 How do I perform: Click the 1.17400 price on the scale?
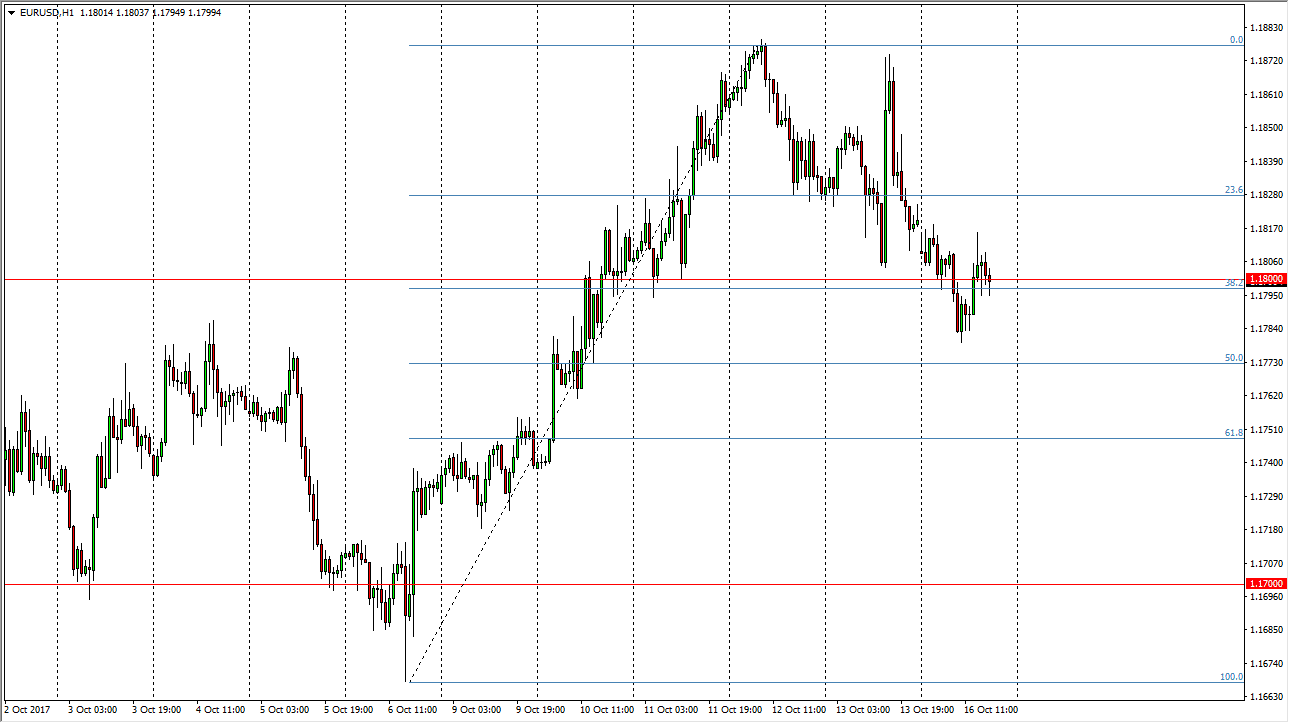(1266, 463)
